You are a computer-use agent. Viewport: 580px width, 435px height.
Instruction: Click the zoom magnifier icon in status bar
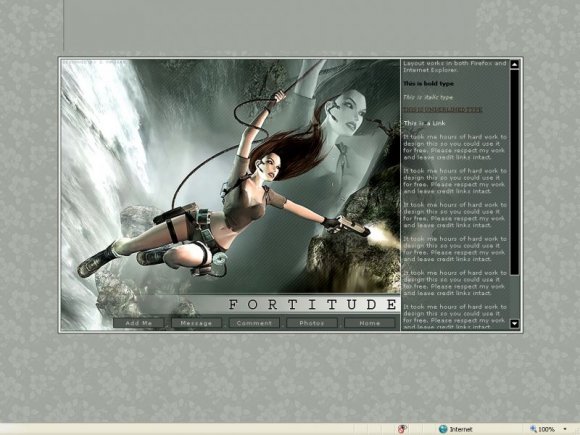pos(533,429)
